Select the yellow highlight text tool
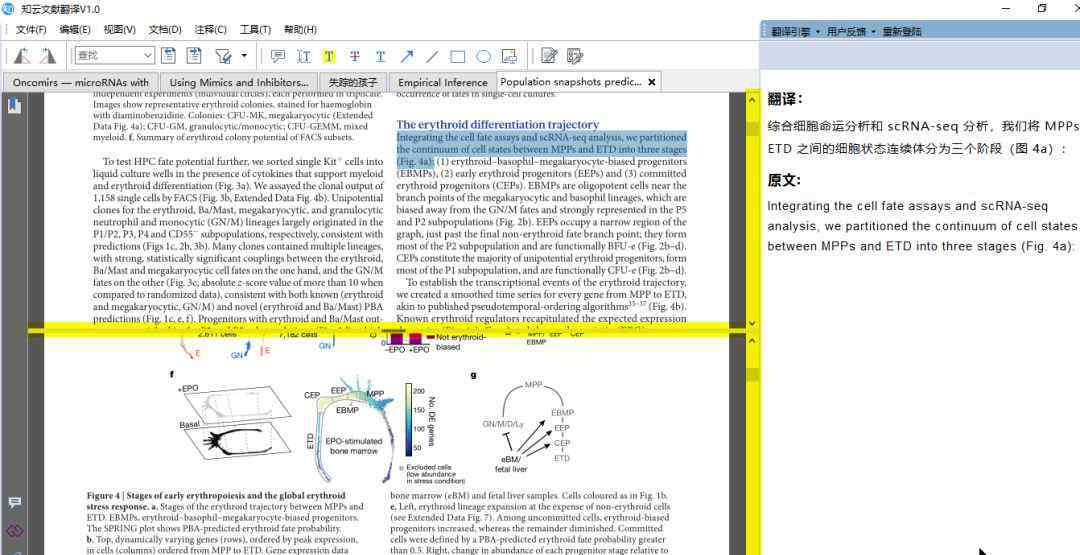The image size is (1080, 555). click(329, 56)
